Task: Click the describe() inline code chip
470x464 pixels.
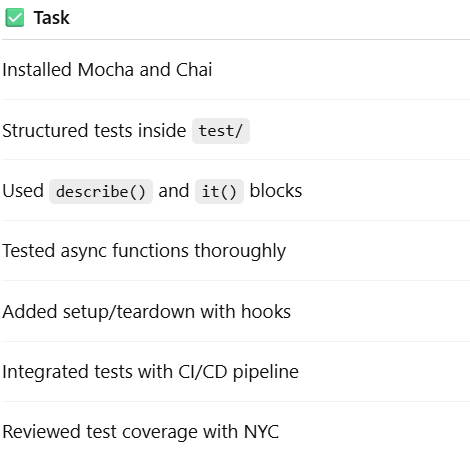Action: pyautogui.click(x=101, y=191)
